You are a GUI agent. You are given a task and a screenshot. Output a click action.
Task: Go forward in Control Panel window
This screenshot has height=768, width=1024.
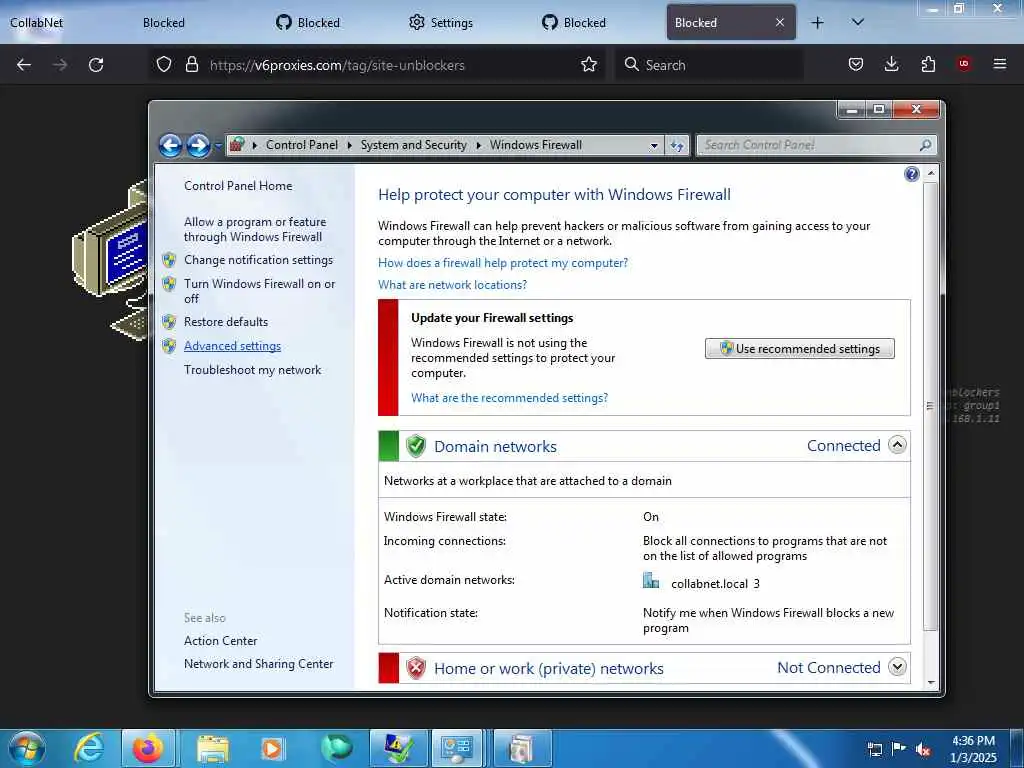point(198,145)
